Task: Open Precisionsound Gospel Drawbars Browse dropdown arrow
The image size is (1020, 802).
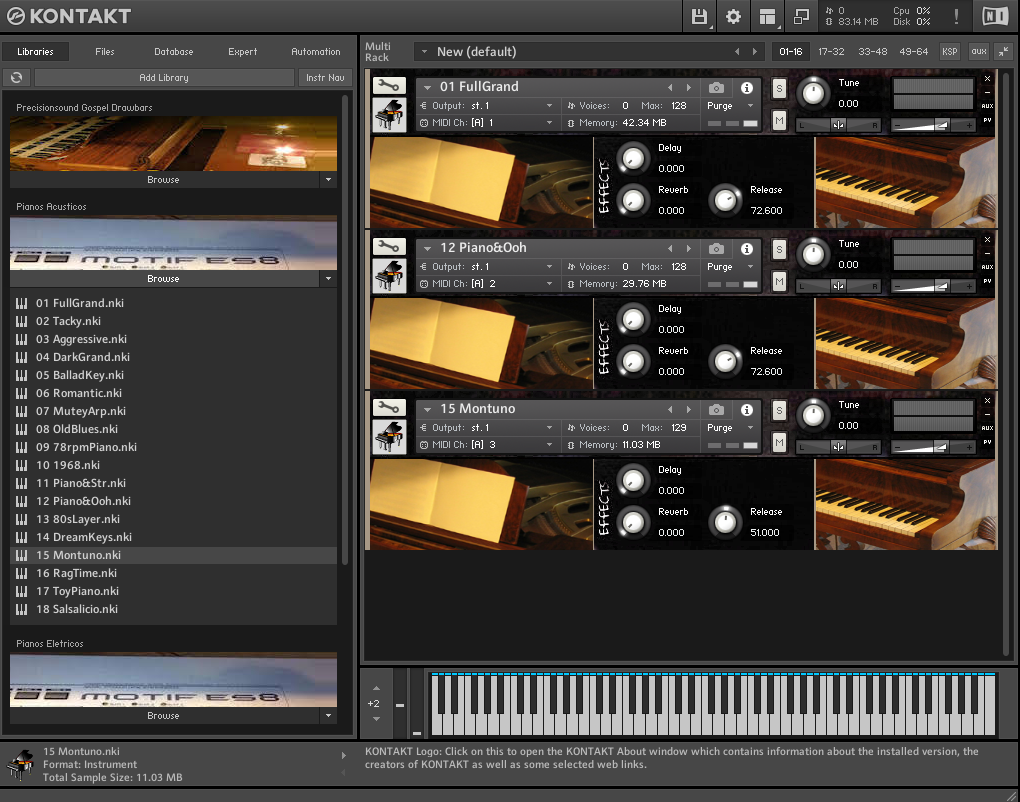Action: pyautogui.click(x=329, y=180)
